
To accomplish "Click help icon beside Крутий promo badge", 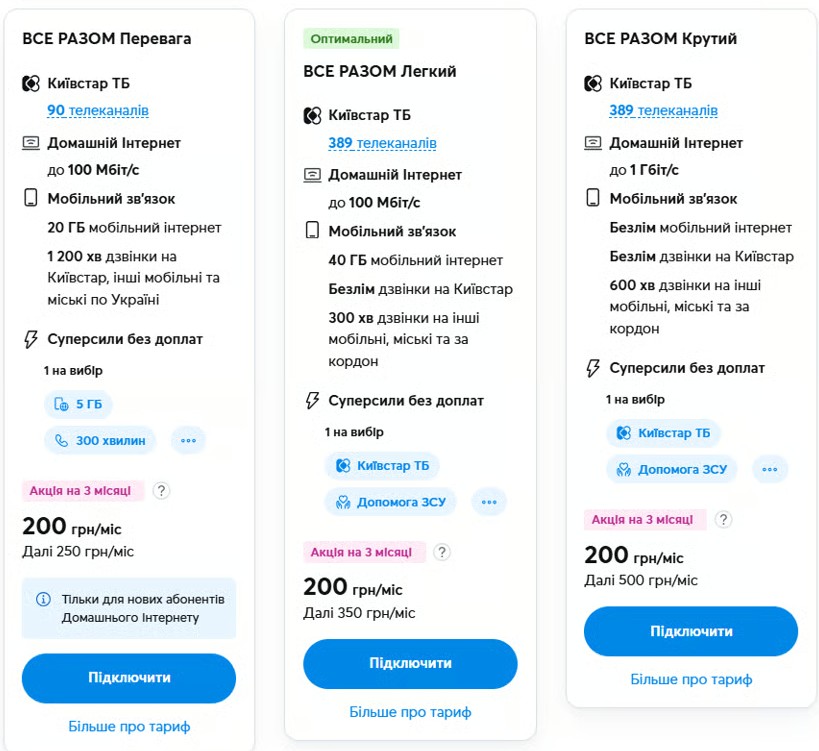I will pos(724,520).
